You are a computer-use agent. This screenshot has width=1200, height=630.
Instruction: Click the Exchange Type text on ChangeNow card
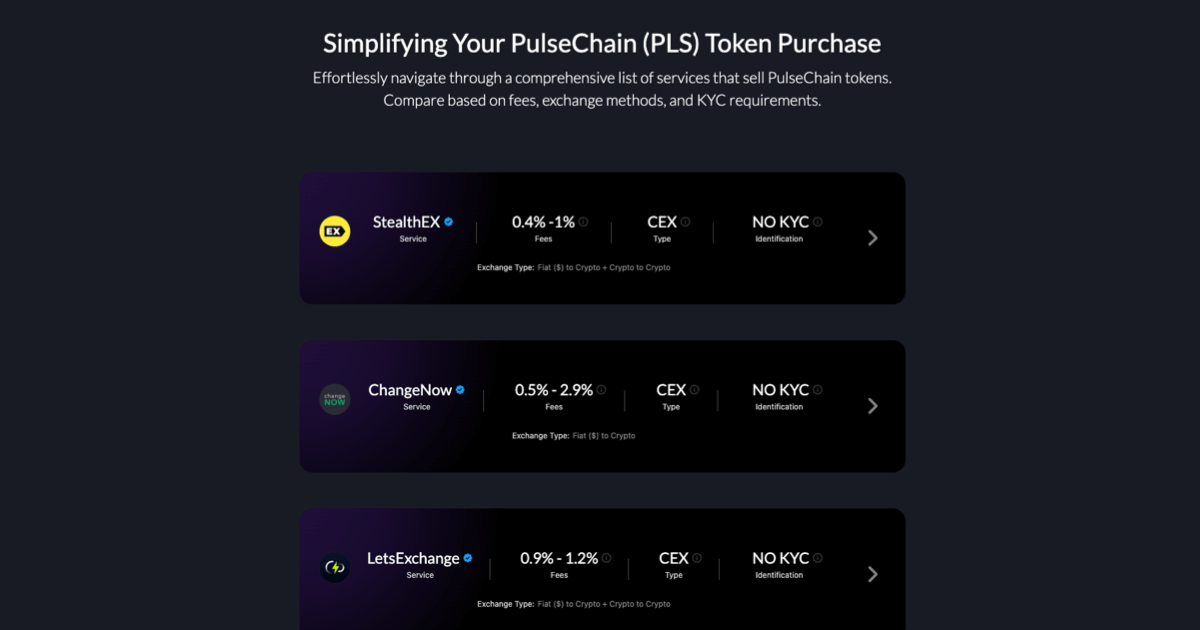click(572, 435)
